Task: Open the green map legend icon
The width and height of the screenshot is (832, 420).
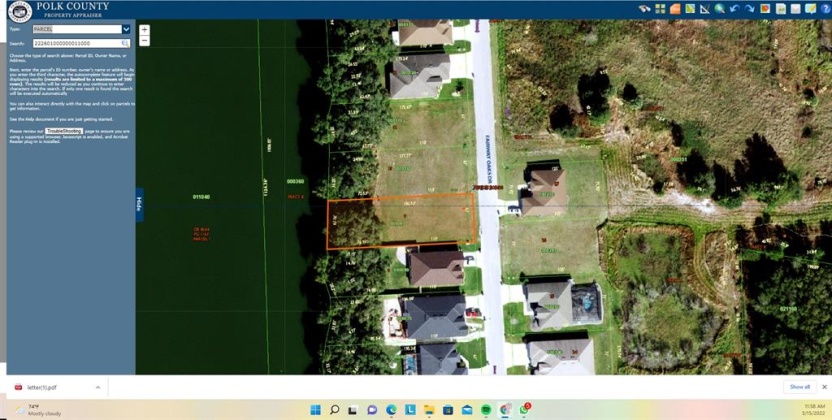Action: [690, 8]
